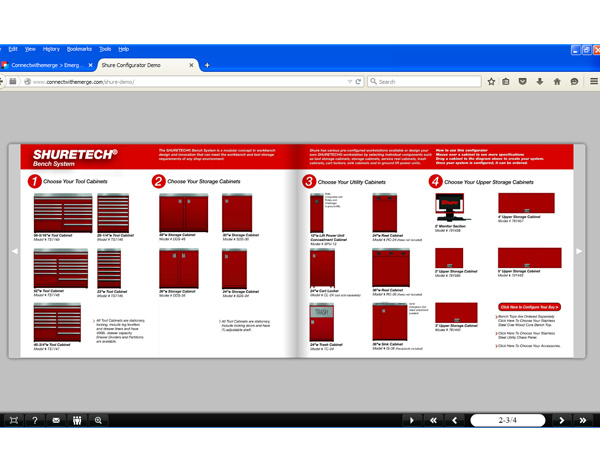Open the Tools menu
The width and height of the screenshot is (600, 472).
click(105, 49)
